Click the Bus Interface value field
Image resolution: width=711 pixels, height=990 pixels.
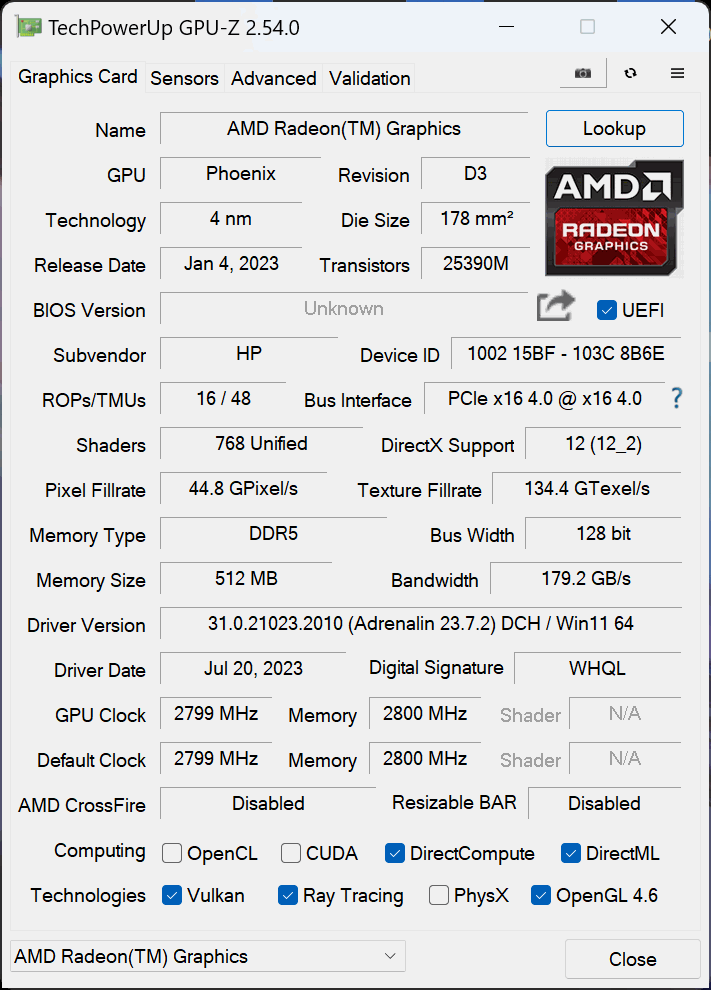coord(544,399)
